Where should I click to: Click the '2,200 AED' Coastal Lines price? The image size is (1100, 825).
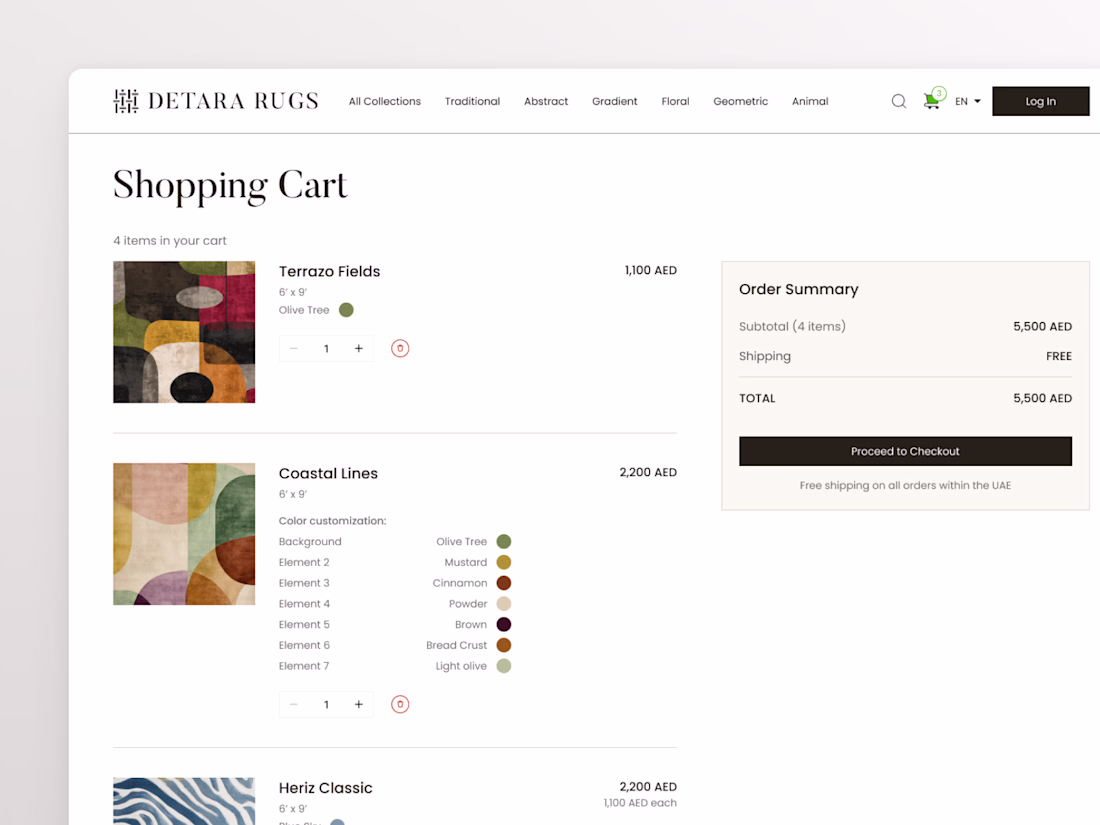[x=648, y=472]
